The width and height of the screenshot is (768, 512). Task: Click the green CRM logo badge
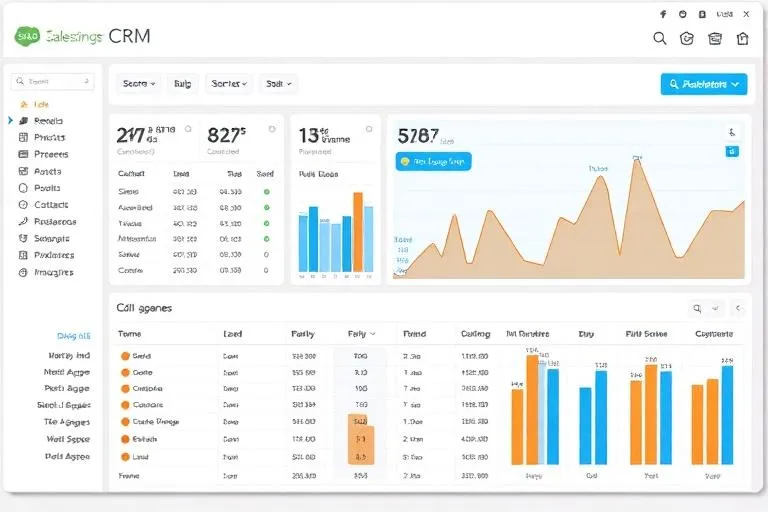pos(27,36)
